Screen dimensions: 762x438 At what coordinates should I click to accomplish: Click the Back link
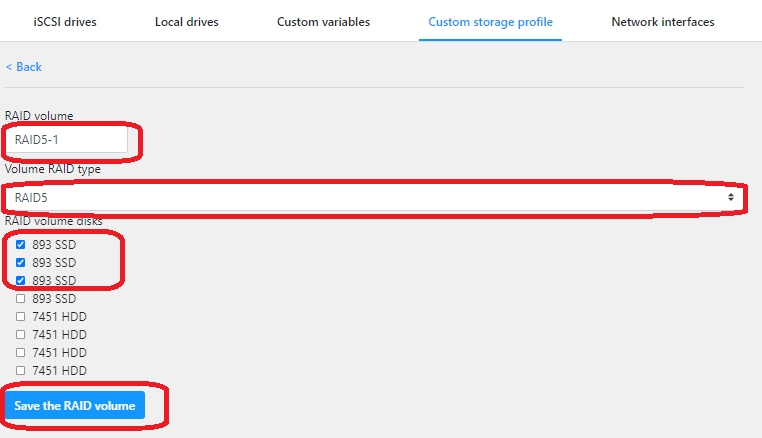[x=24, y=67]
